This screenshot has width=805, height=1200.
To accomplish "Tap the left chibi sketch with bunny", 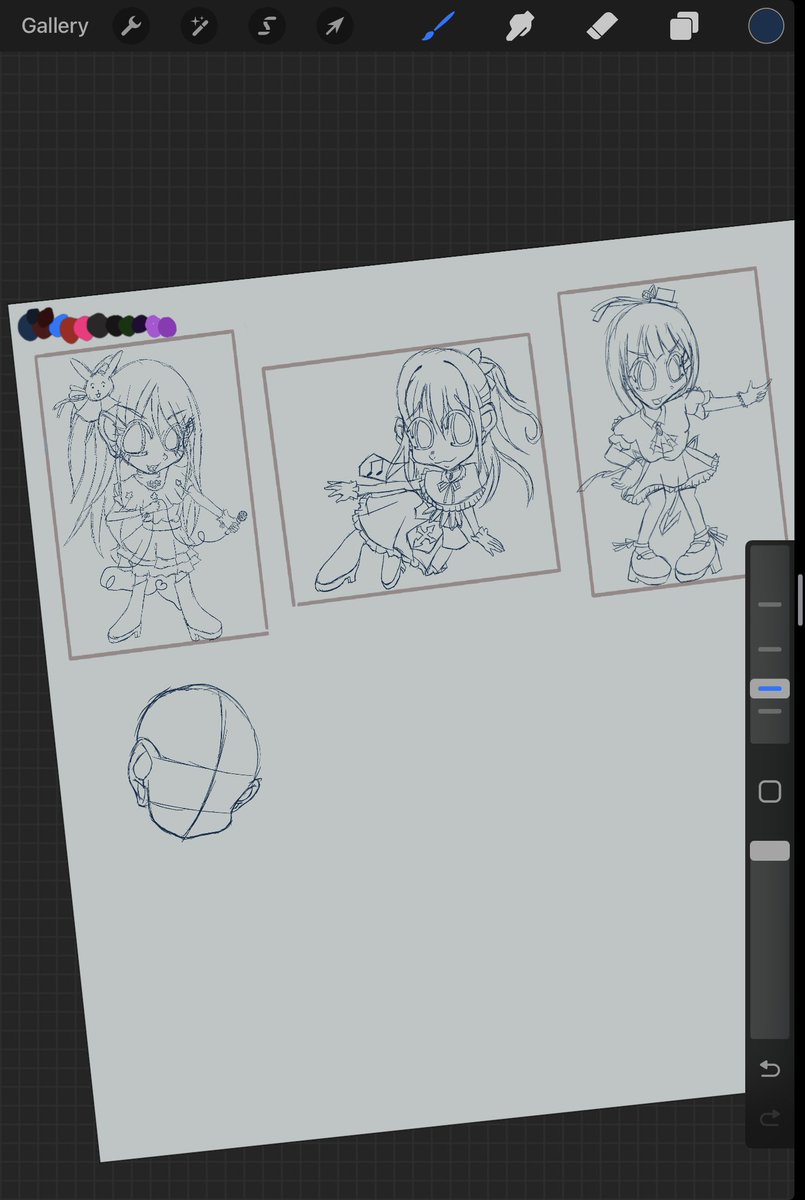I will tap(152, 495).
